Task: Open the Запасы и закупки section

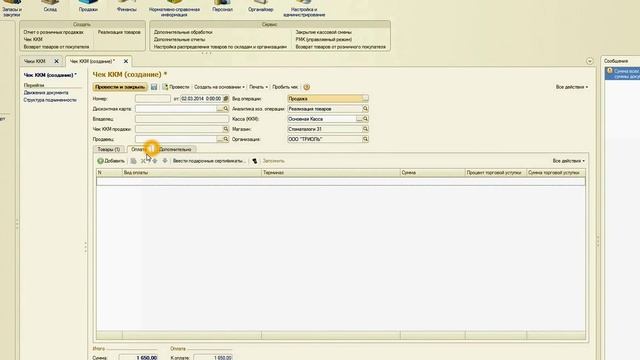Action: point(12,9)
